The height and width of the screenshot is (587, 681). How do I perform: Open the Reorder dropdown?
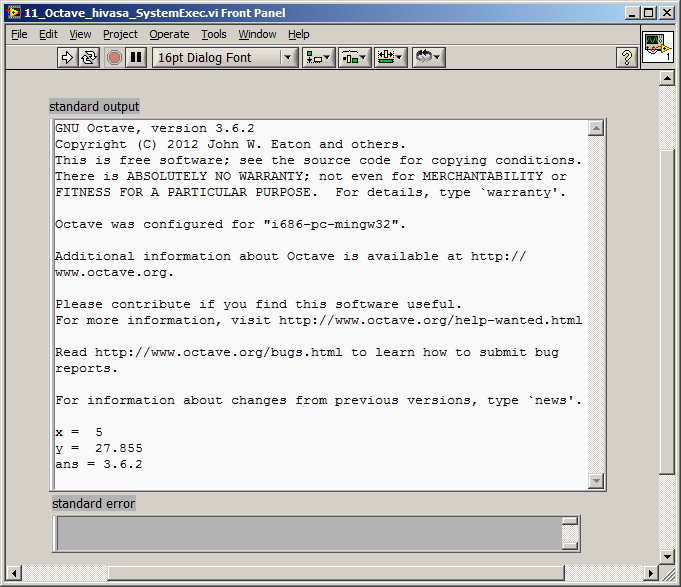tap(428, 57)
